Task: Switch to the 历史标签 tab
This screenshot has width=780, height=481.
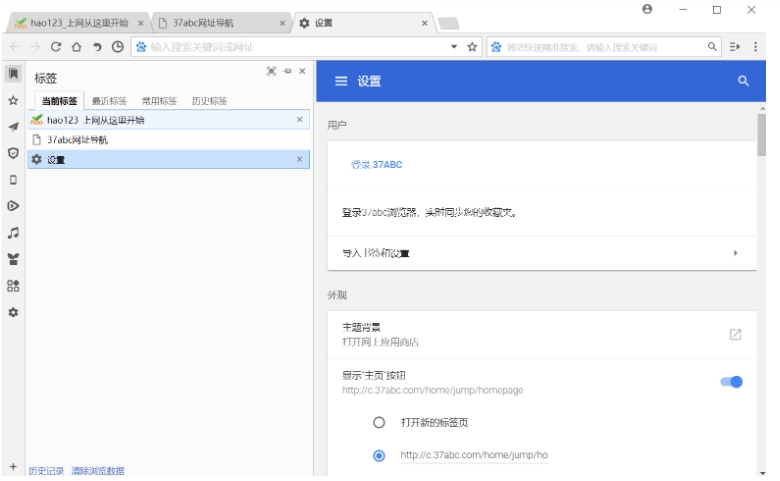Action: coord(209,101)
